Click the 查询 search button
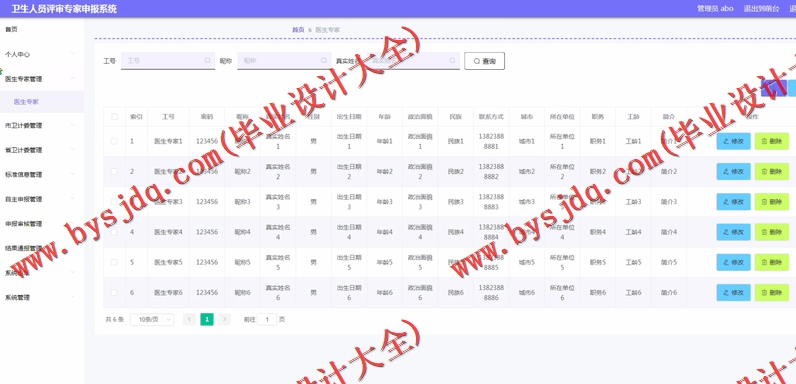The image size is (796, 384). click(x=484, y=61)
